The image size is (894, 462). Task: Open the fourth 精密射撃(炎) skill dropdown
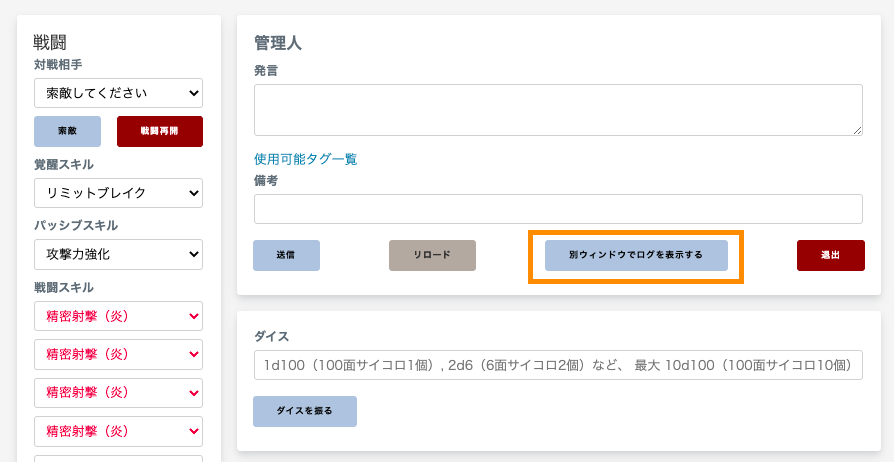[x=118, y=431]
